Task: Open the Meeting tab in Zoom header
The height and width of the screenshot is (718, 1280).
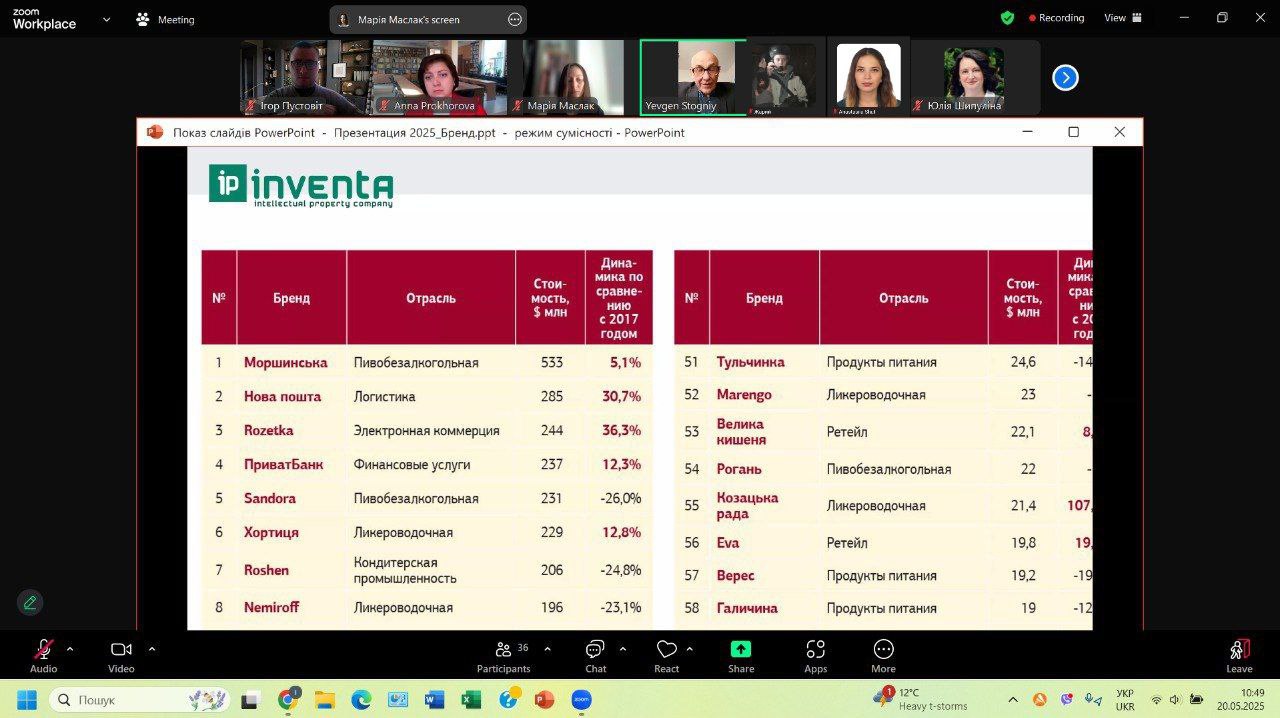Action: [165, 19]
